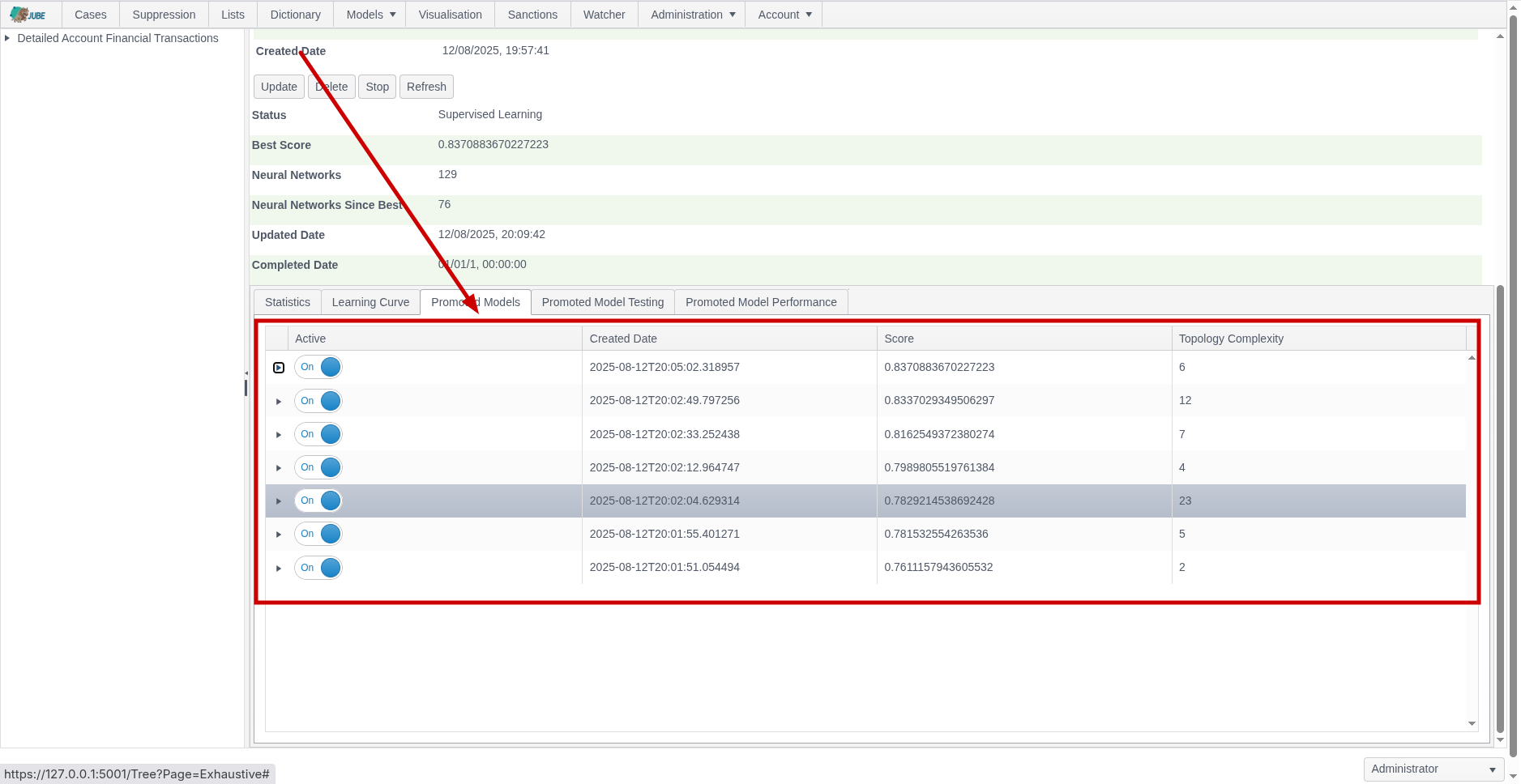Sort by Score column header

click(x=1024, y=339)
